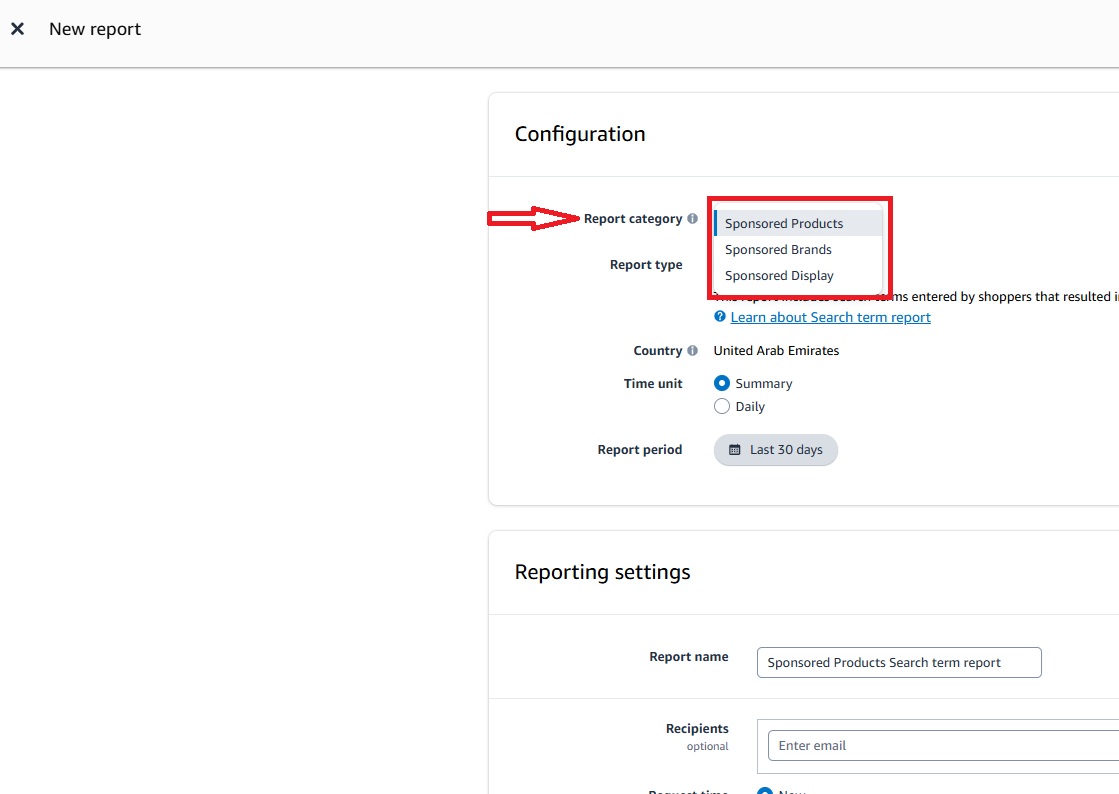Click the New report page title
This screenshot has width=1119, height=794.
pos(95,29)
